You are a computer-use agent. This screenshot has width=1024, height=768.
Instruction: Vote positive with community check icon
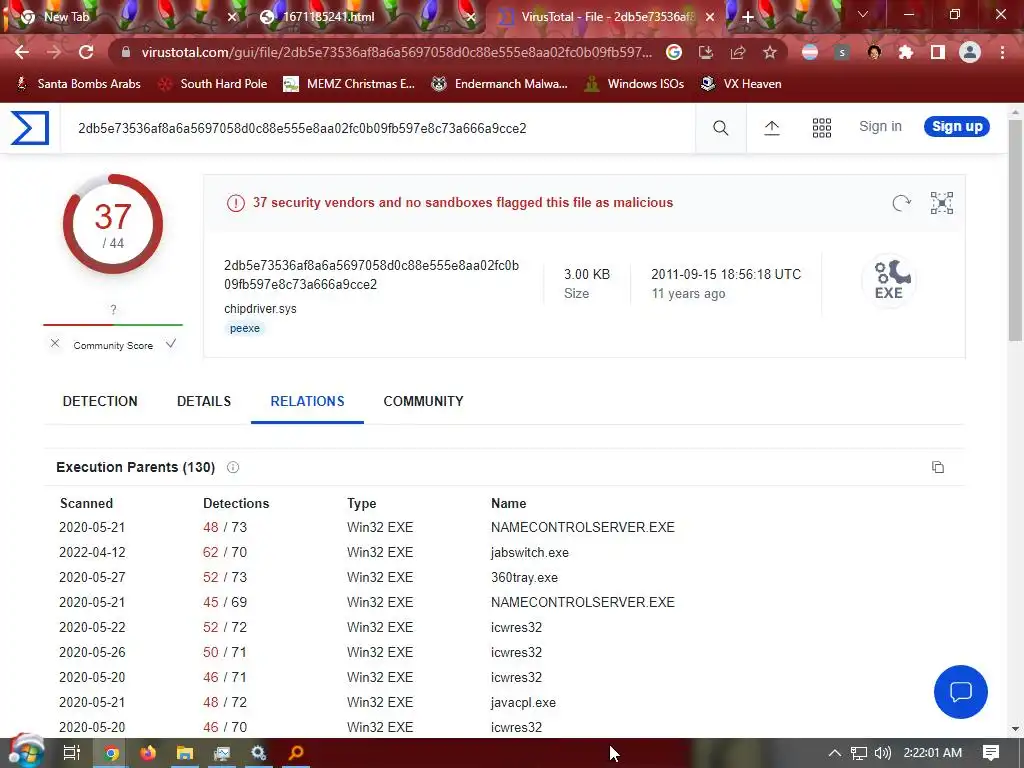170,344
